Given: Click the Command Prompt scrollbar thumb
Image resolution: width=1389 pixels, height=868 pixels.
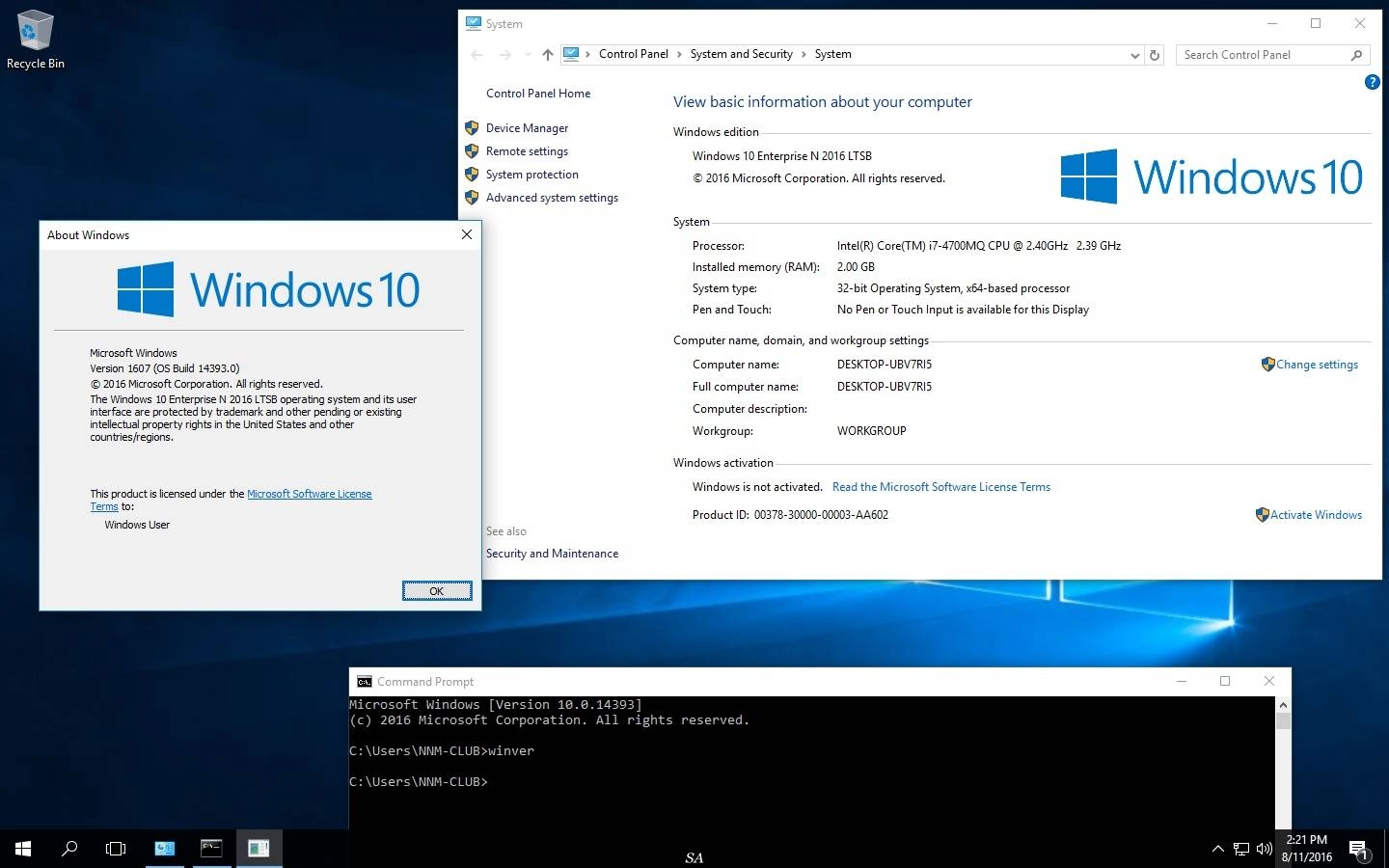Looking at the screenshot, I should pyautogui.click(x=1283, y=722).
